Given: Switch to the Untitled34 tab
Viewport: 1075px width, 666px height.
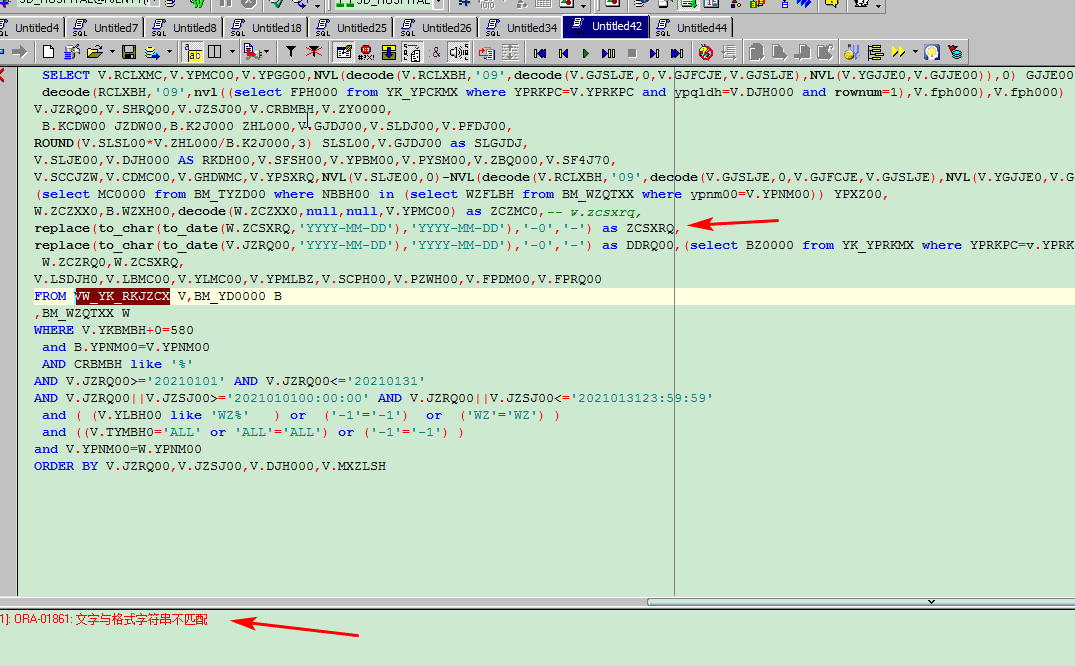Looking at the screenshot, I should point(521,27).
